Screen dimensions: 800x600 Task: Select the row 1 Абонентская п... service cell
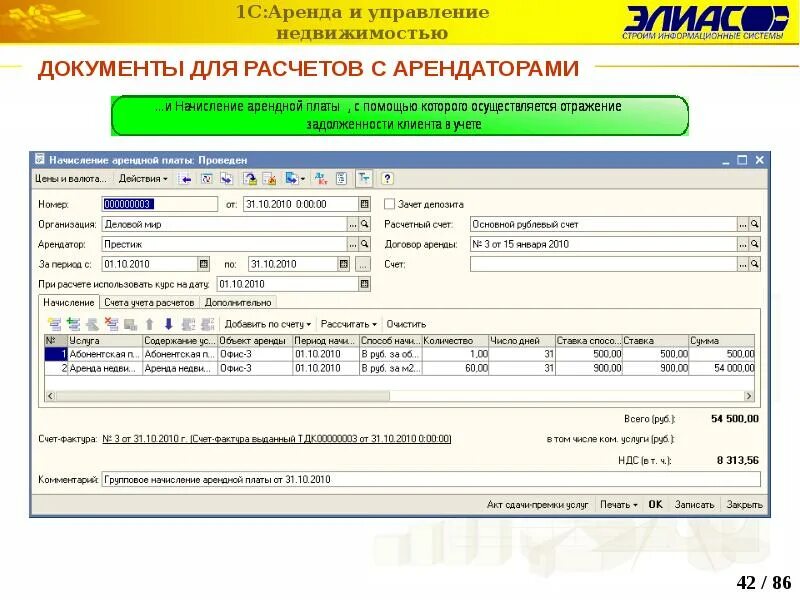pos(105,354)
